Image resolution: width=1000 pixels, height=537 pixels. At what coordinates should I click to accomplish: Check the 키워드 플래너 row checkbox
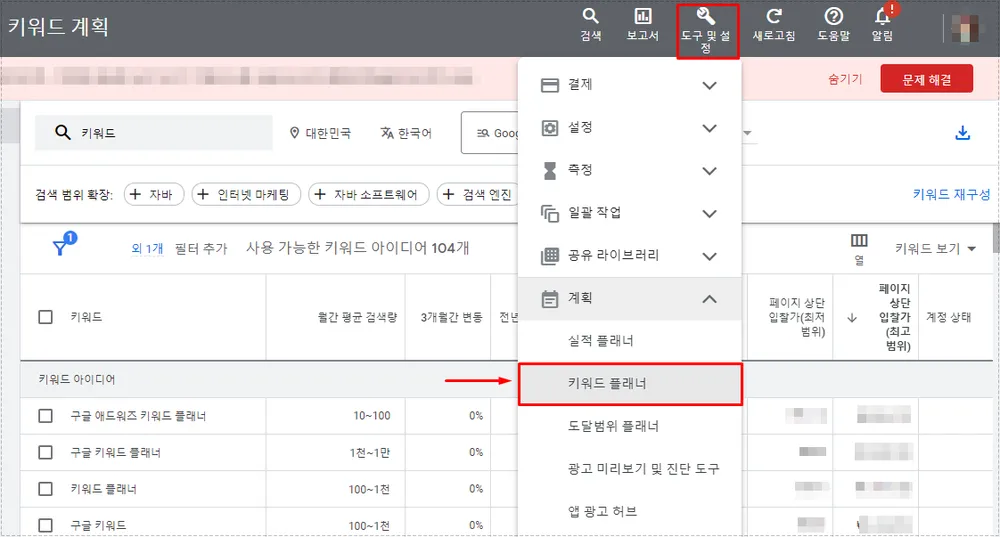(45, 489)
